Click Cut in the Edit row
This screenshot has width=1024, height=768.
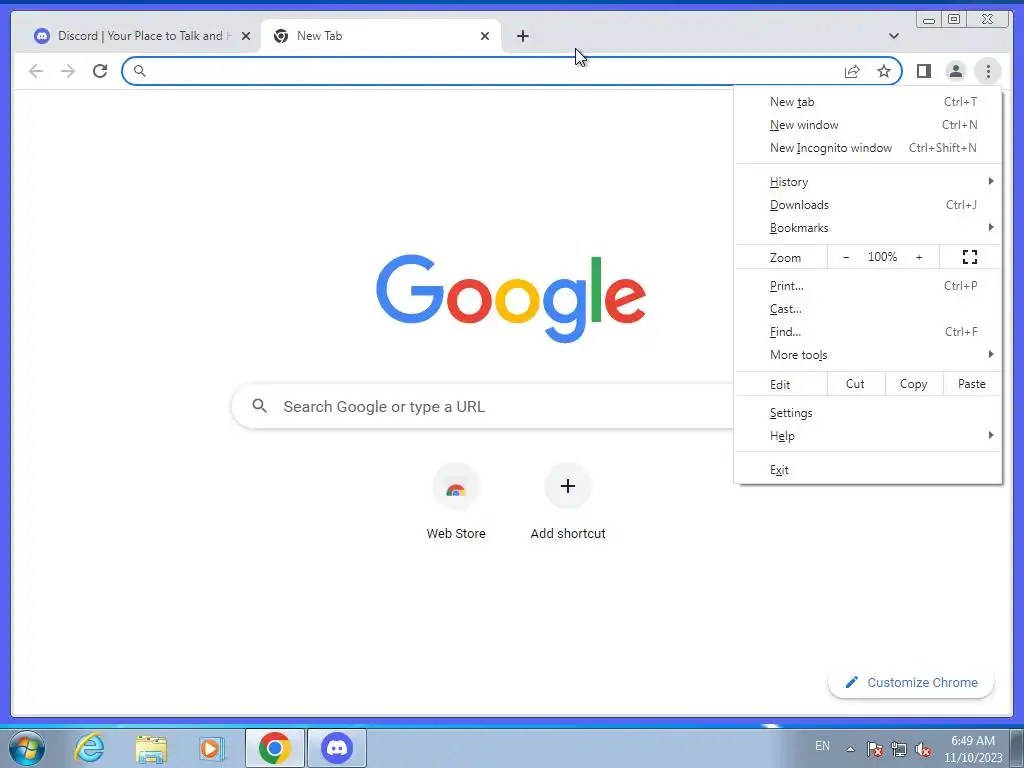point(856,384)
